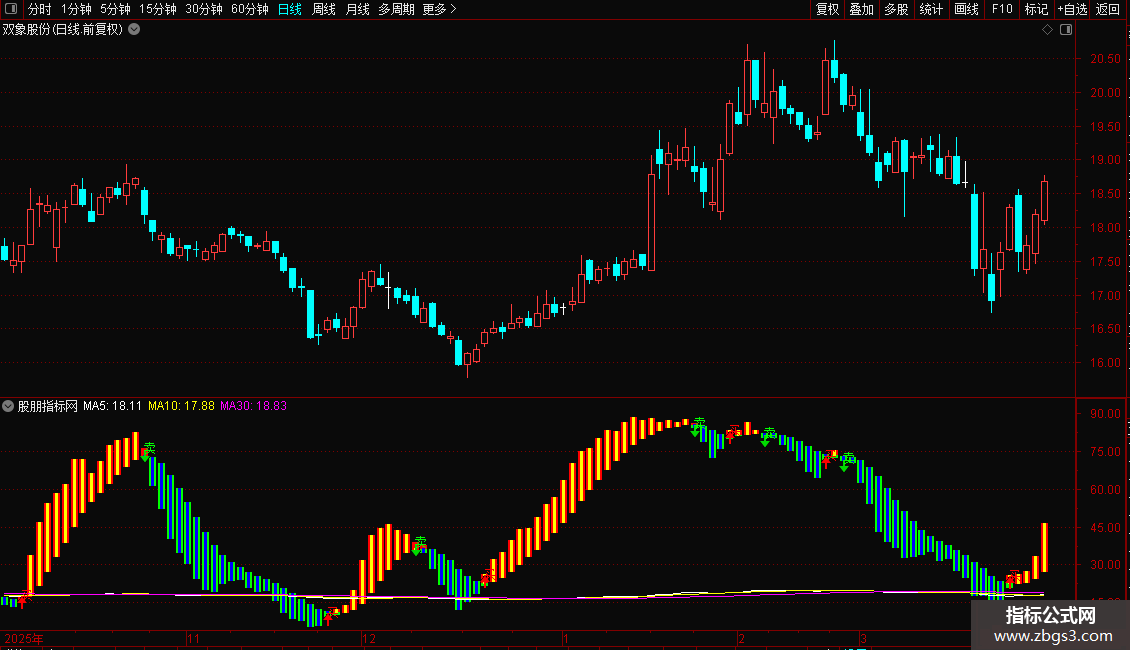Click the 叠加 overlay button
The width and height of the screenshot is (1130, 650).
pyautogui.click(x=861, y=9)
